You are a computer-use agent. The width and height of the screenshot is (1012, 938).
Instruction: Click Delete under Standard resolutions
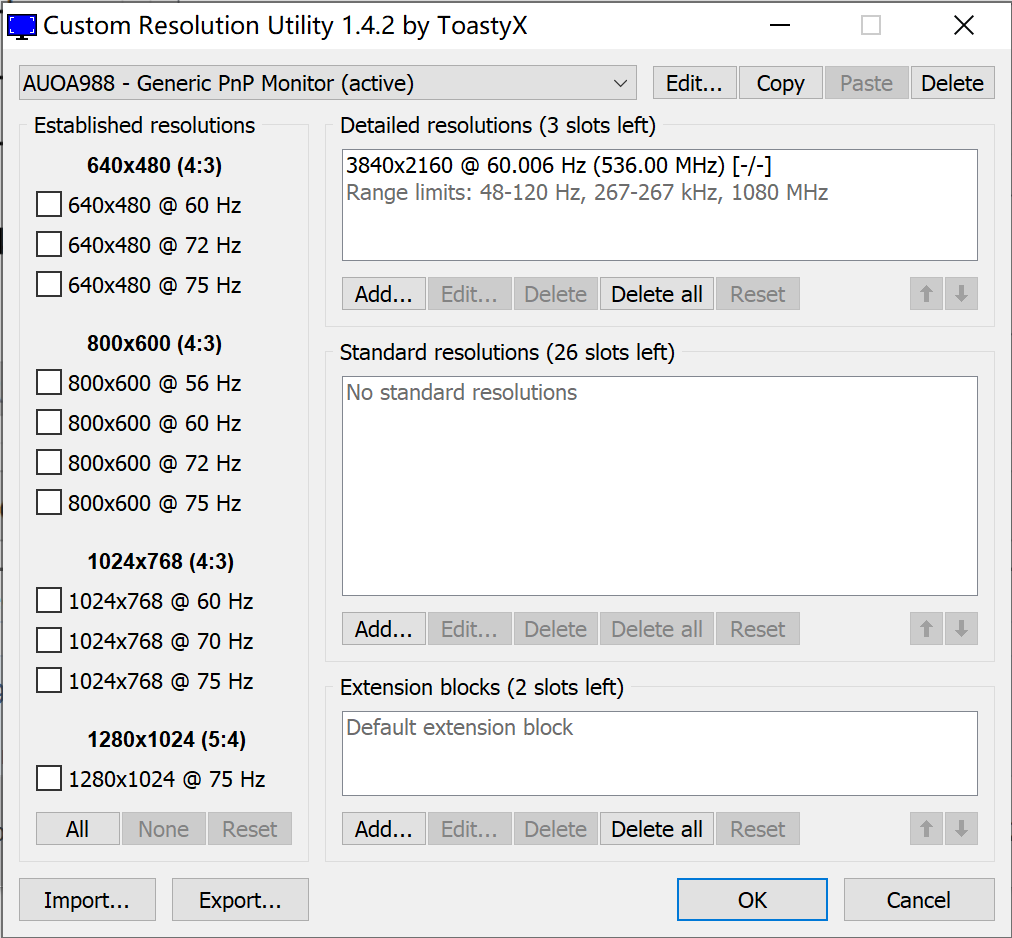[556, 629]
